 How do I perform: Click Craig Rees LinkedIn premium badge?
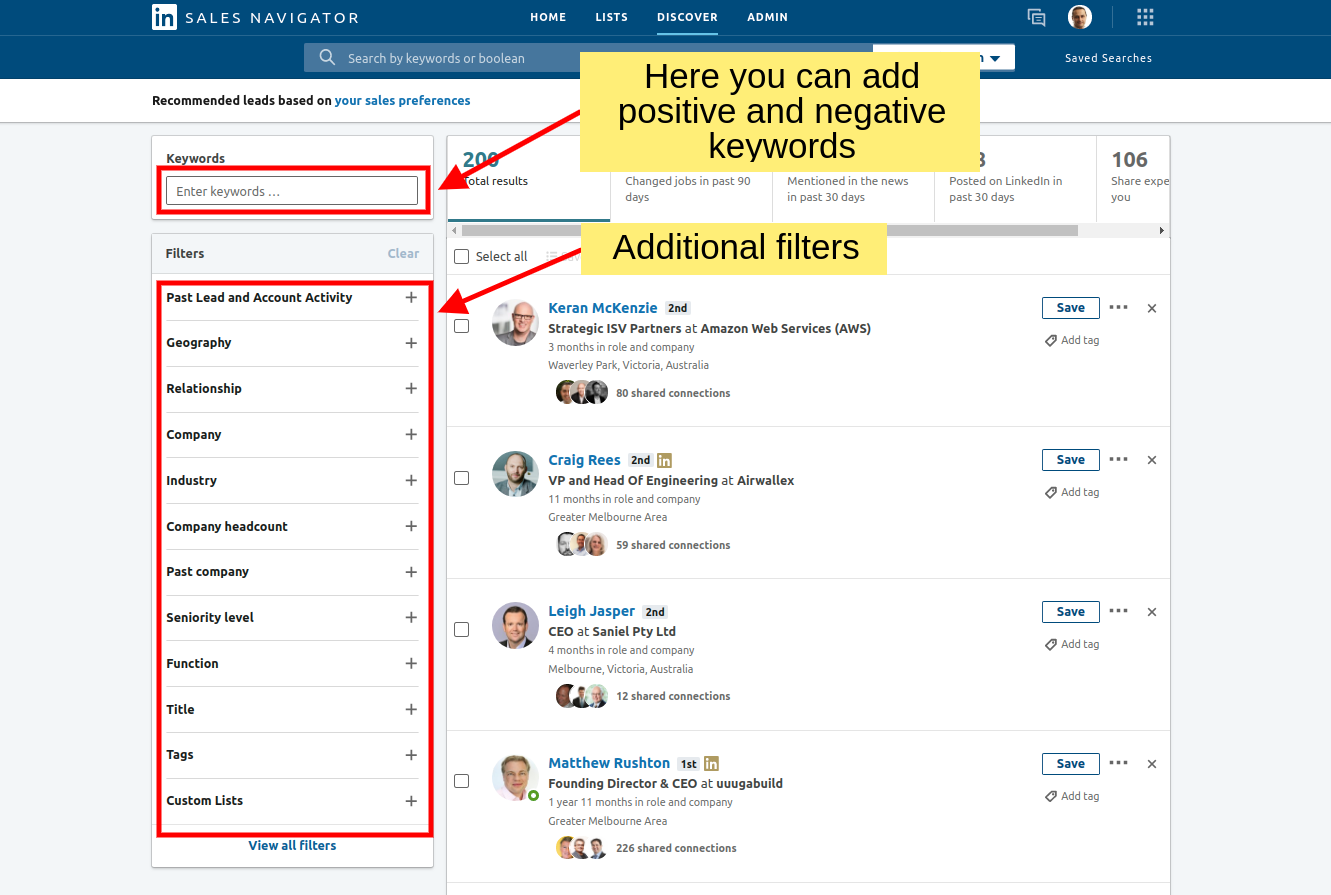coord(665,461)
